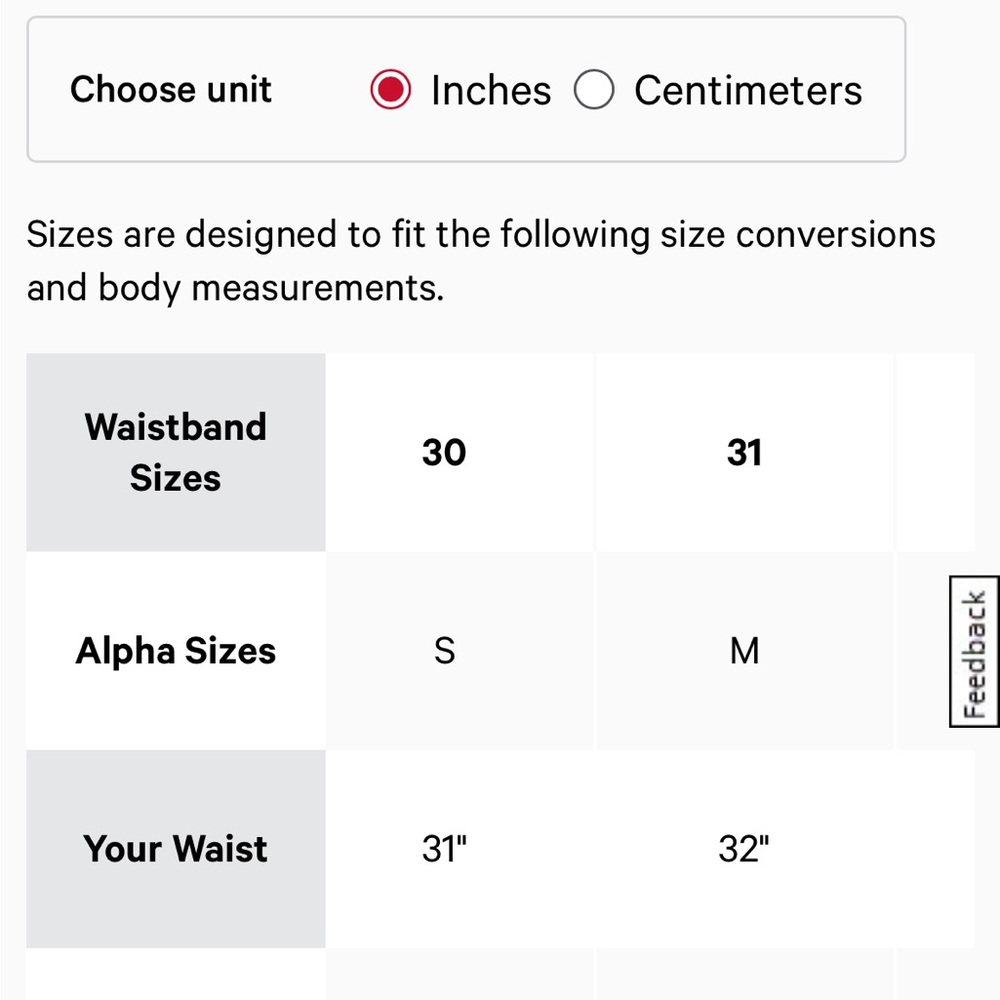Select the 31 inch waist measurement

pos(443,849)
